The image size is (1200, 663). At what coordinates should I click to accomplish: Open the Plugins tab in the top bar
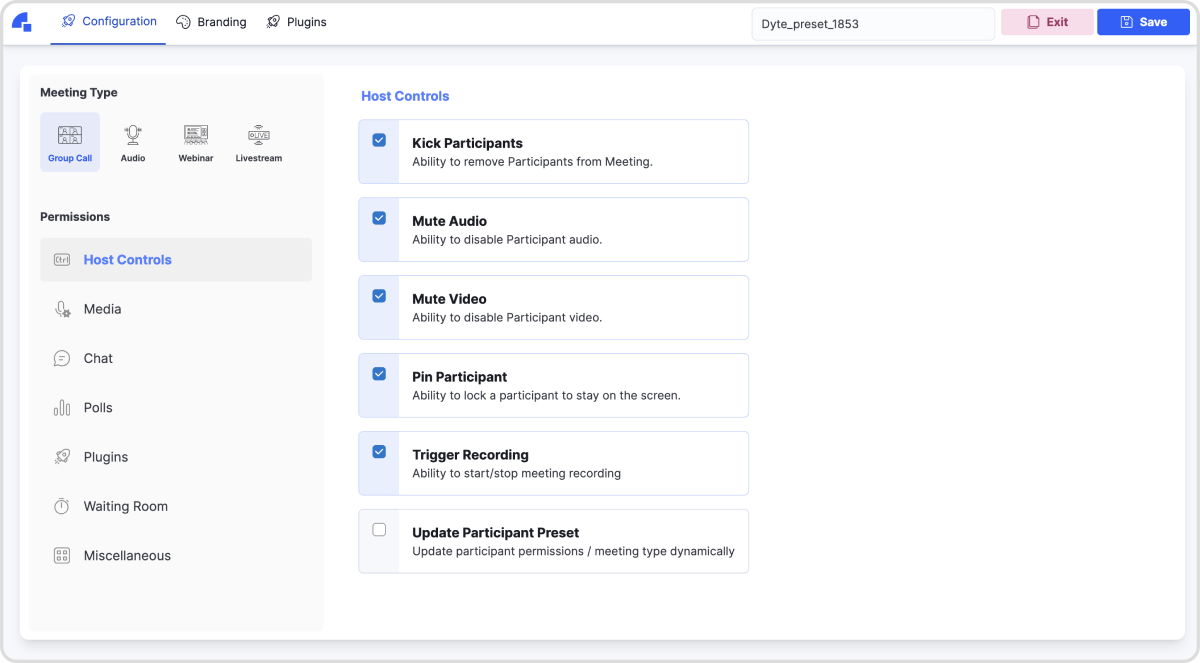(x=296, y=22)
